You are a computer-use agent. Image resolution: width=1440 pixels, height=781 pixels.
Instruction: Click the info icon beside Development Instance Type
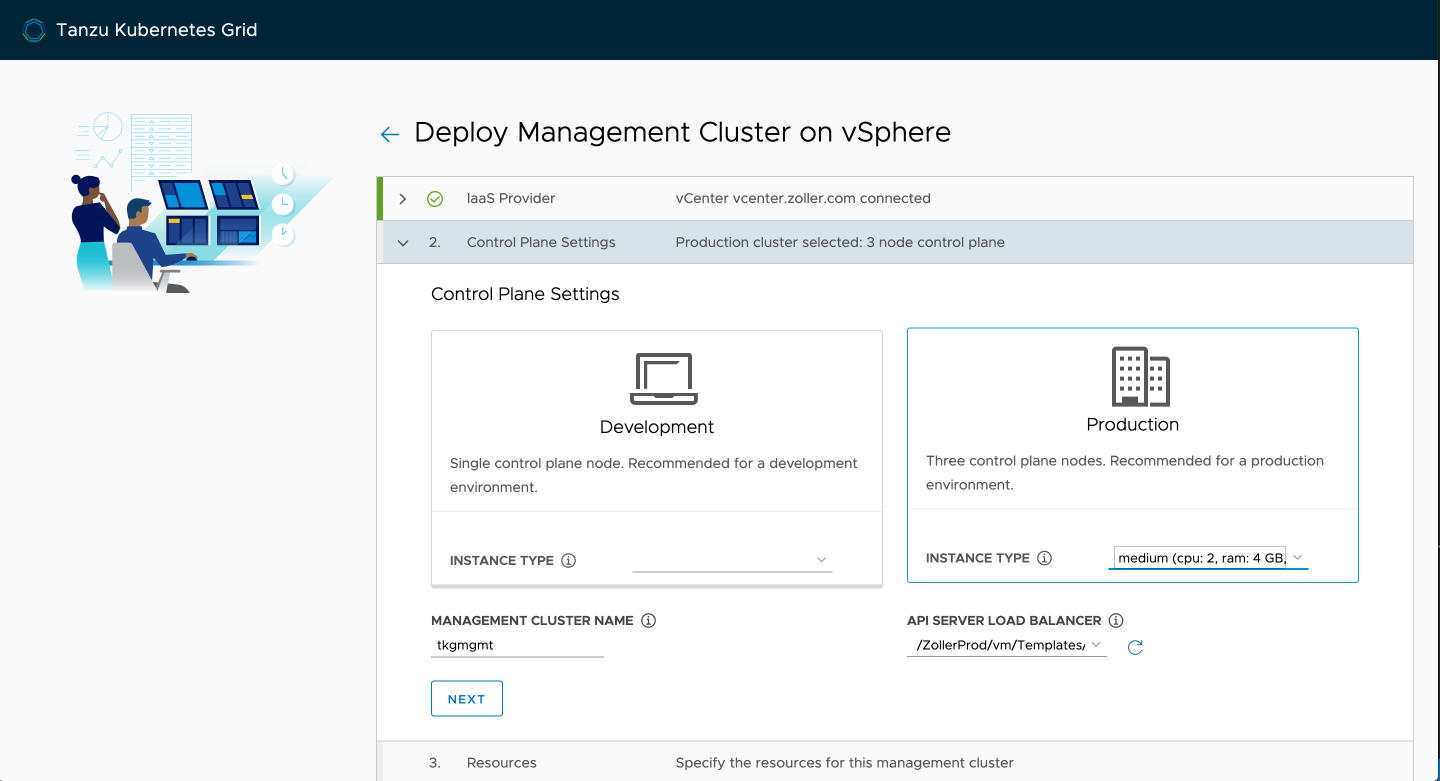pos(569,561)
